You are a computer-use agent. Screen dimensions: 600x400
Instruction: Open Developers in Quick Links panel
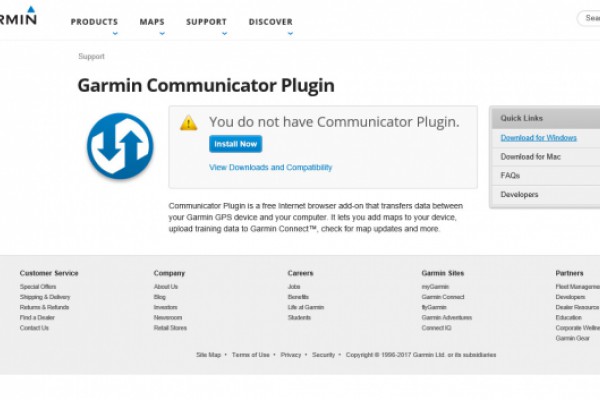coord(519,194)
